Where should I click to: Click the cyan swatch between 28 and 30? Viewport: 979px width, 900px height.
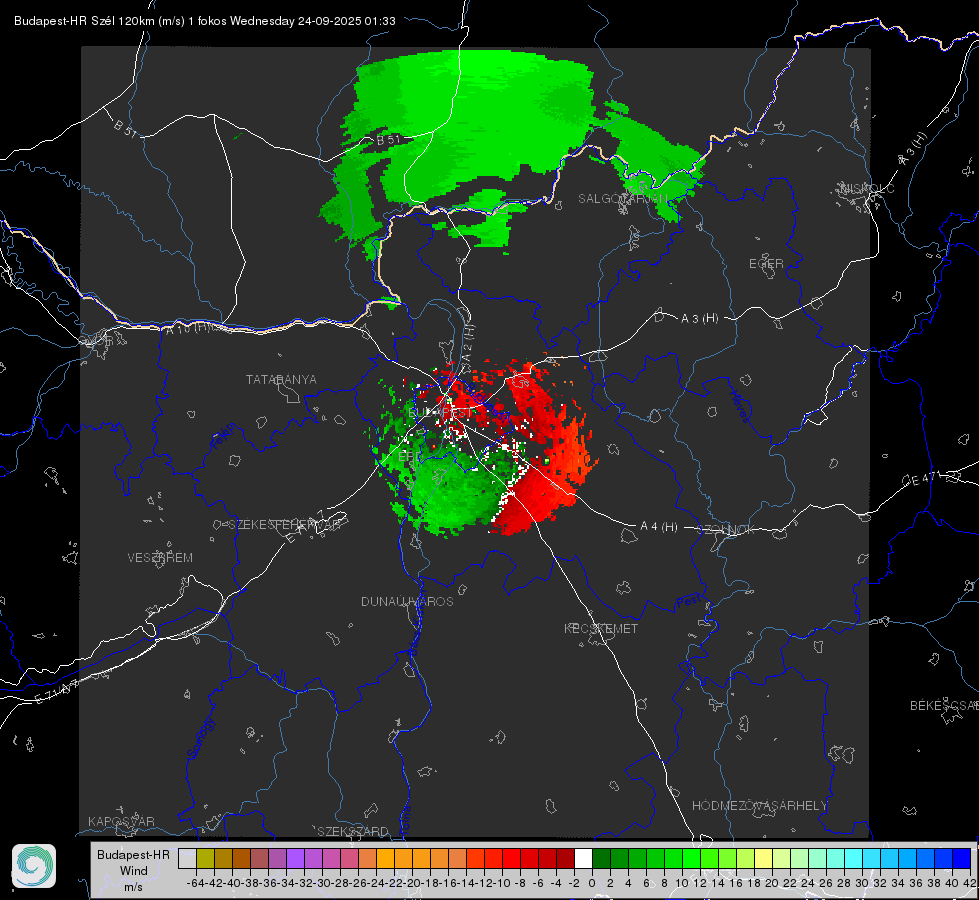[x=854, y=859]
